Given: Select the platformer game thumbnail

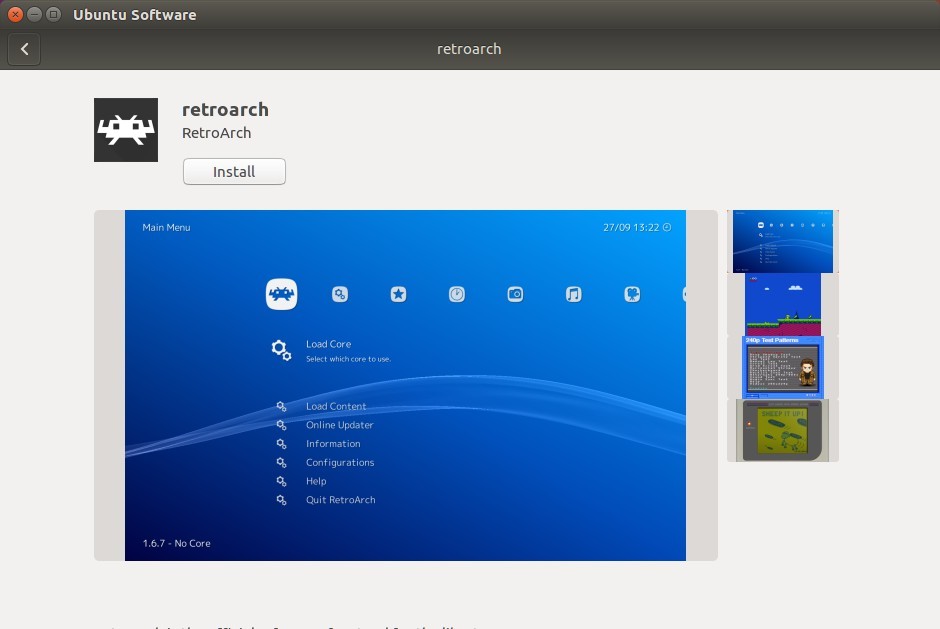Looking at the screenshot, I should [782, 305].
